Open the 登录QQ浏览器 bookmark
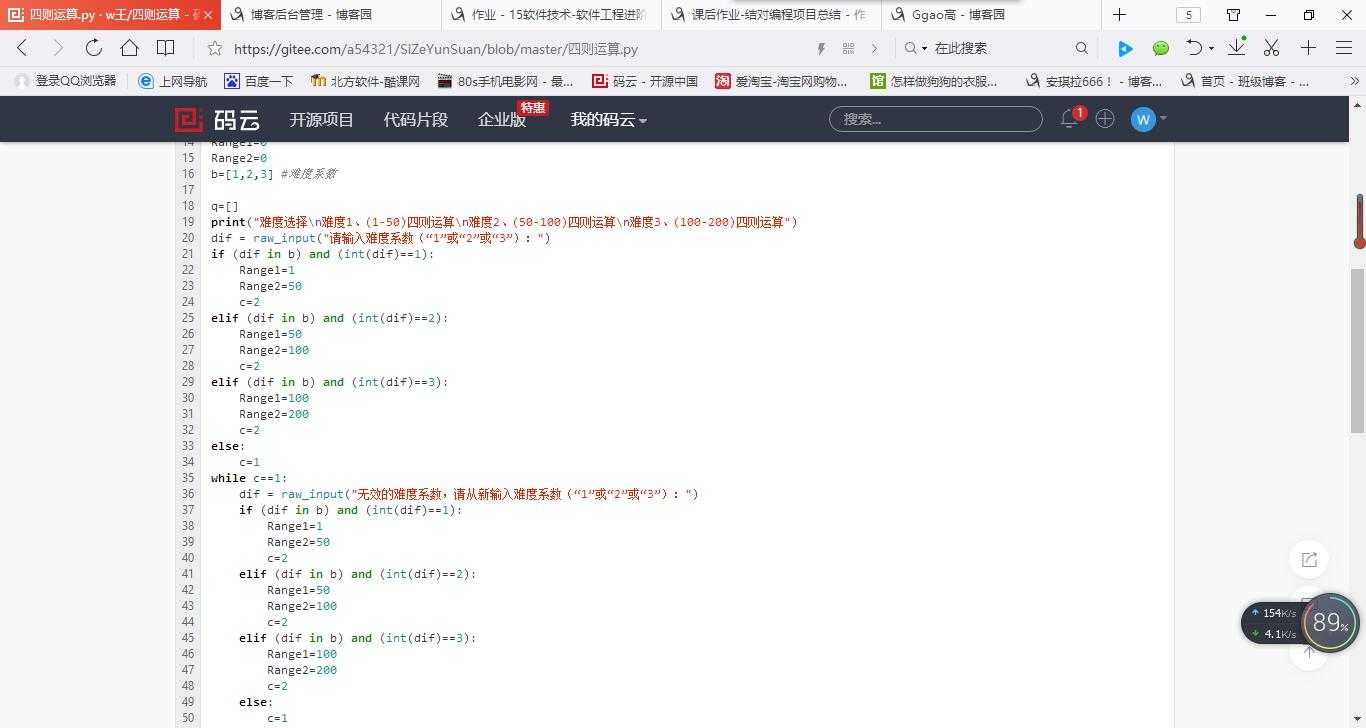The height and width of the screenshot is (728, 1366). 66,81
